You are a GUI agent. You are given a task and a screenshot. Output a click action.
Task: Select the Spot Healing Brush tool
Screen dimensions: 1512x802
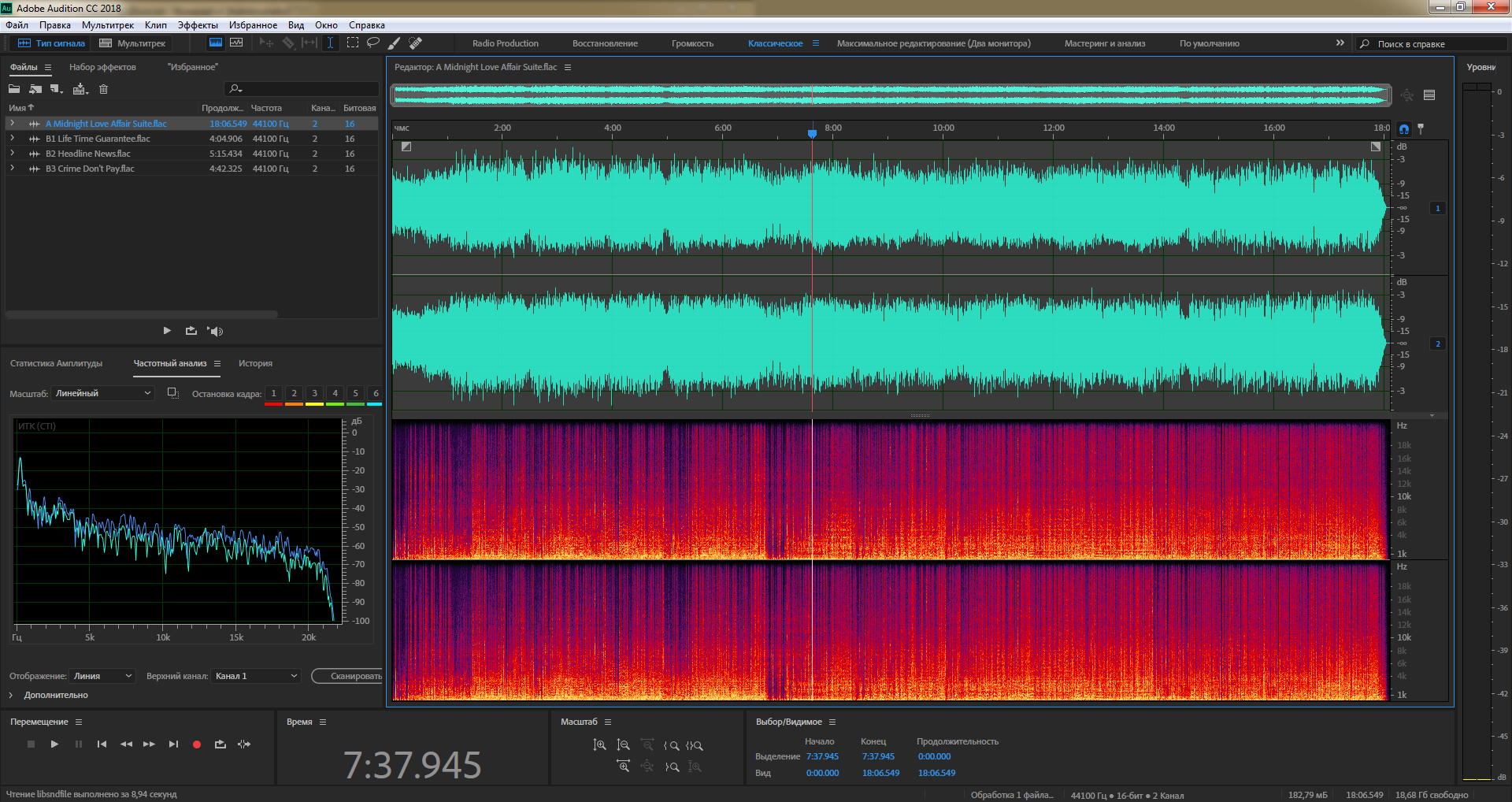point(416,43)
